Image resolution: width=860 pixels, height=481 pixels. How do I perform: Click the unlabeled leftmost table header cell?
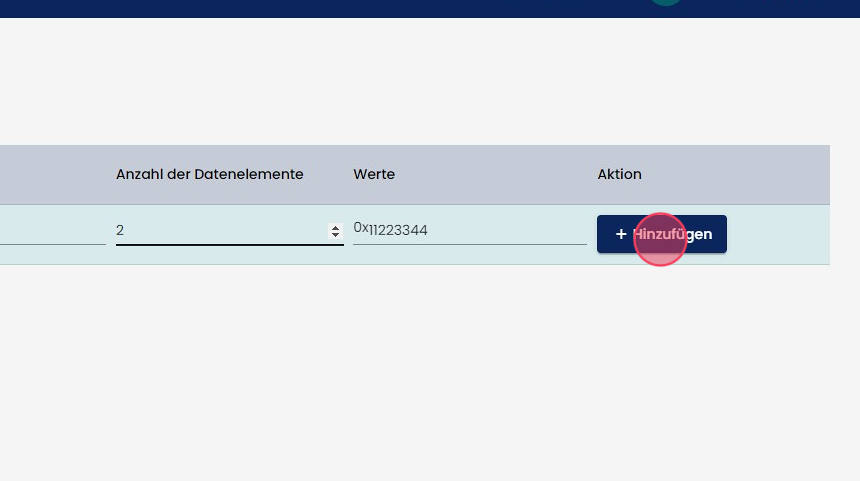[x=50, y=174]
